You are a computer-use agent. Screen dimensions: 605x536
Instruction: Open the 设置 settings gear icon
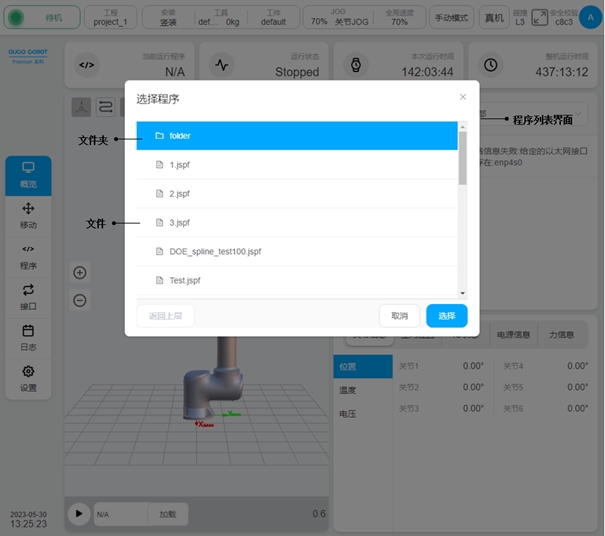pyautogui.click(x=28, y=378)
